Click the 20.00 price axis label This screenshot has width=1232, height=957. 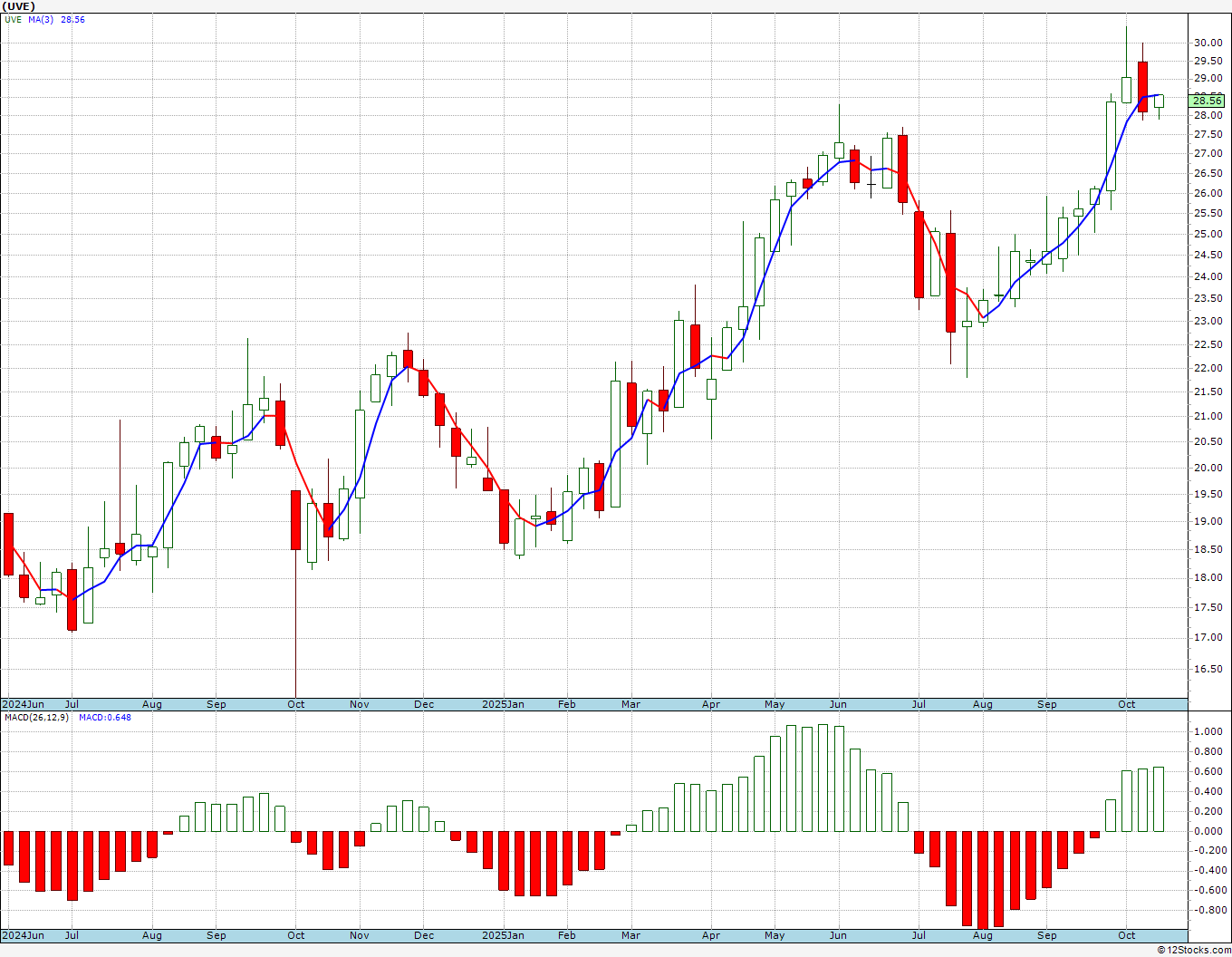click(x=1208, y=468)
